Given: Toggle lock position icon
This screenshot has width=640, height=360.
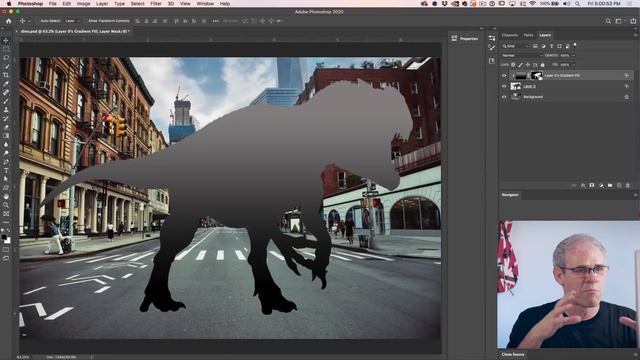Looking at the screenshot, I should tap(528, 65).
